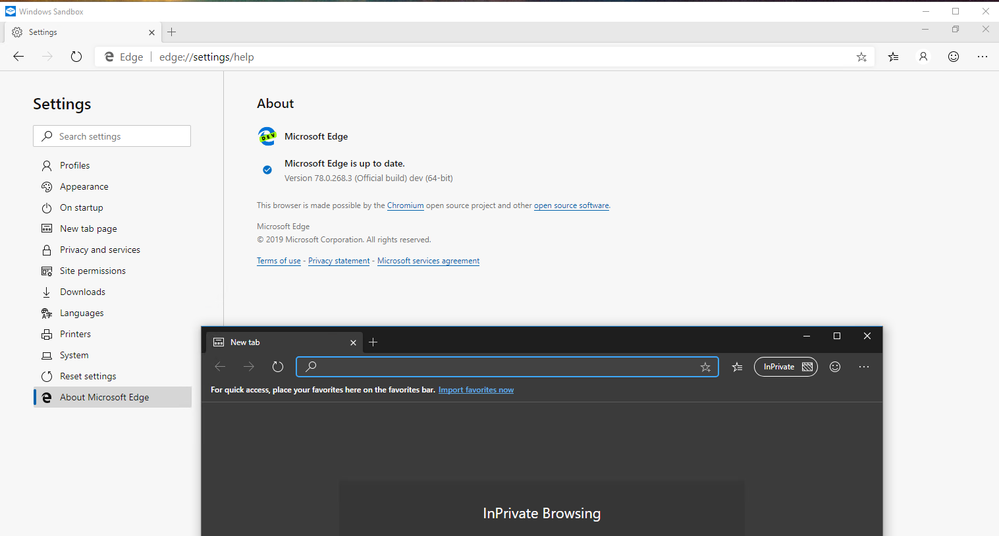Click the About heading text
This screenshot has width=999, height=536.
[275, 103]
